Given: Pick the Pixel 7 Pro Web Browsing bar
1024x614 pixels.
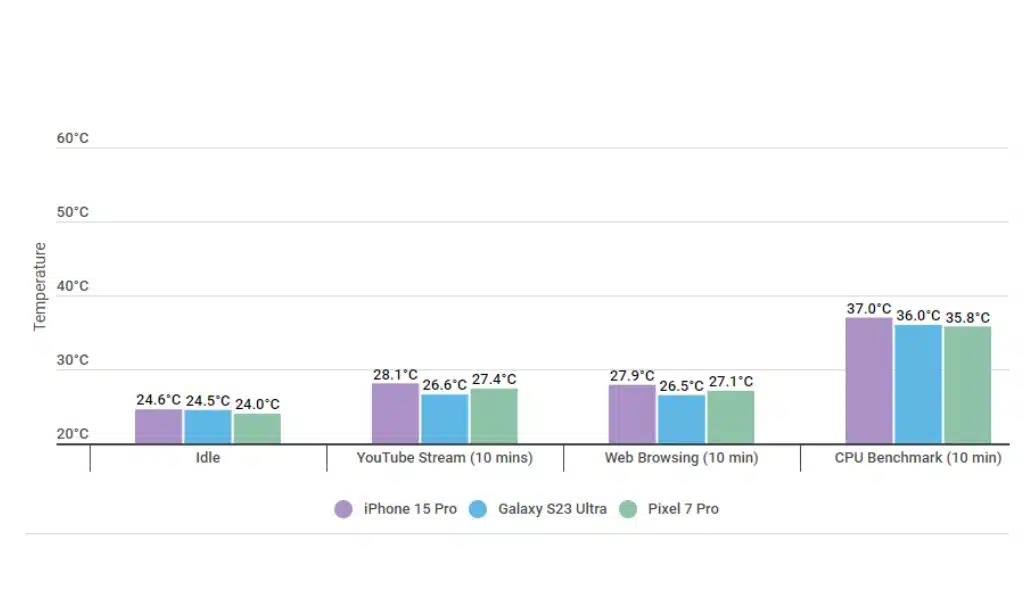Looking at the screenshot, I should [x=731, y=417].
